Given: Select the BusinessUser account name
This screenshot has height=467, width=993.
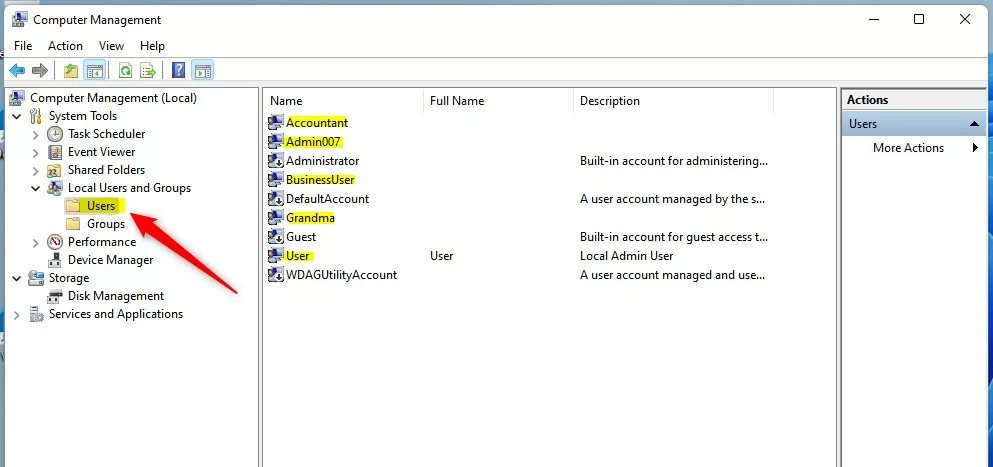Looking at the screenshot, I should (320, 180).
